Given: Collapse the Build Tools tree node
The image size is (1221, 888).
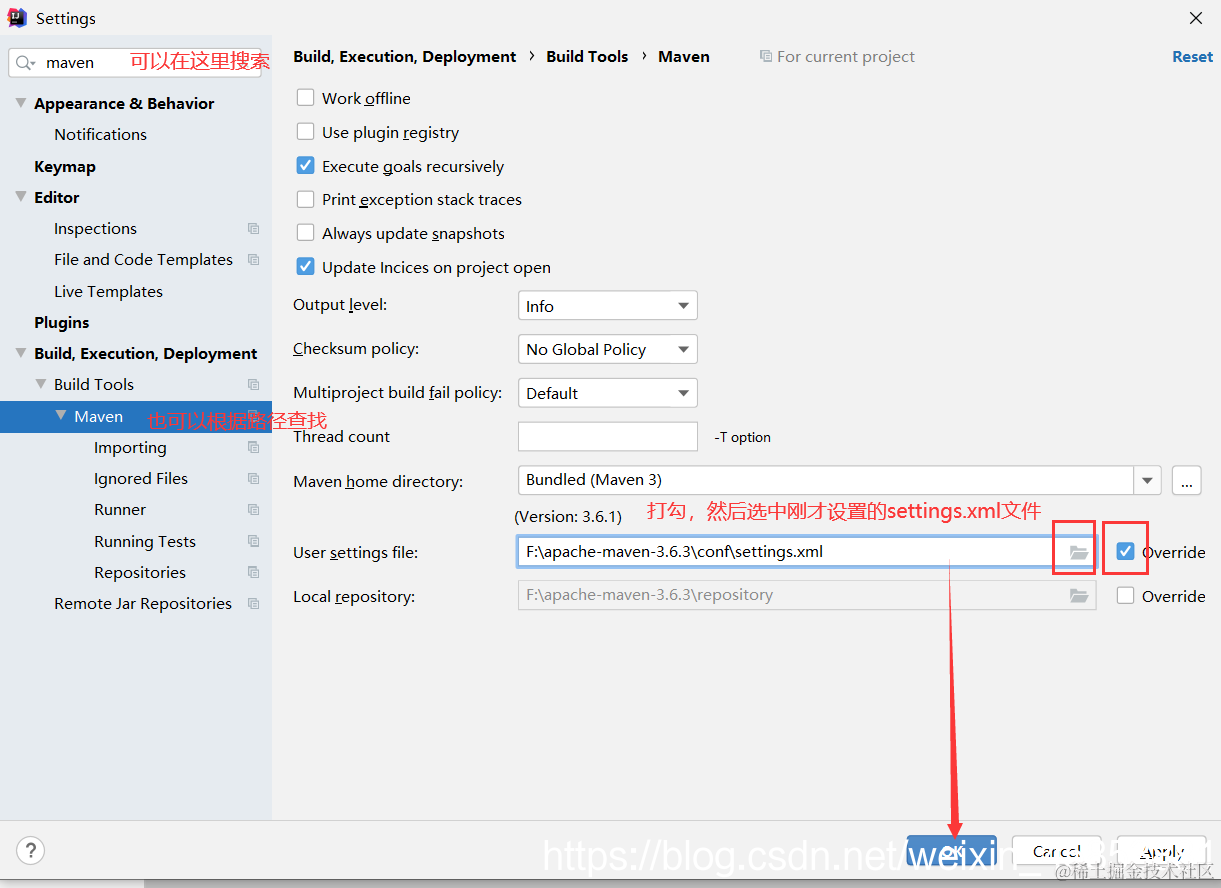Looking at the screenshot, I should point(41,384).
